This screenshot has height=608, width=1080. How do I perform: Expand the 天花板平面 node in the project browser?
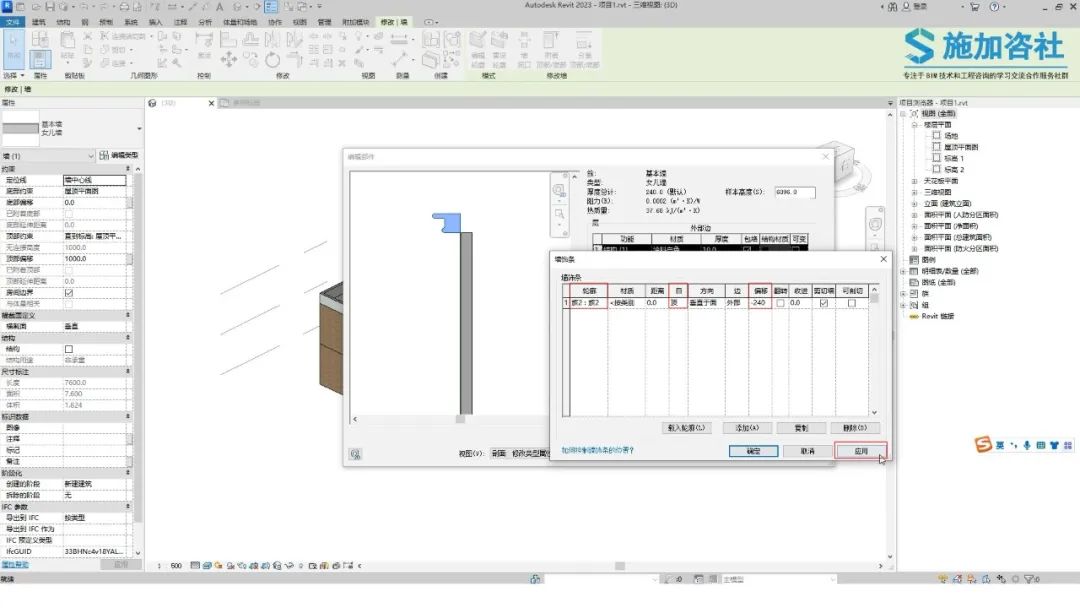pyautogui.click(x=915, y=181)
